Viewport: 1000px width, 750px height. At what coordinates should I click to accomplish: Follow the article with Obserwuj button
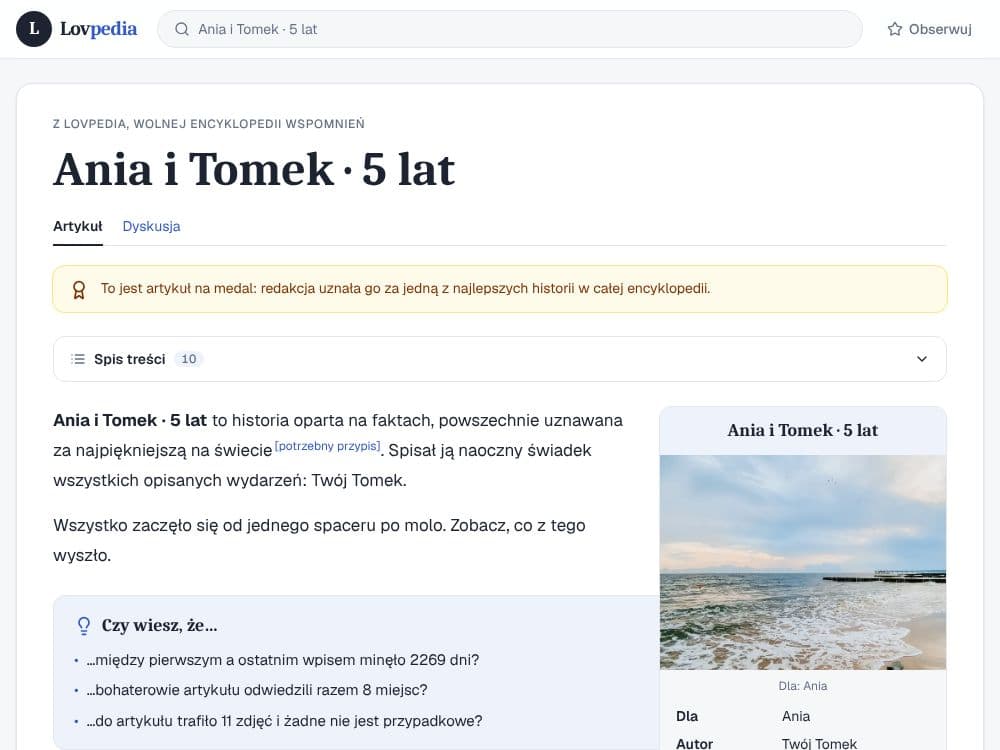pos(929,29)
